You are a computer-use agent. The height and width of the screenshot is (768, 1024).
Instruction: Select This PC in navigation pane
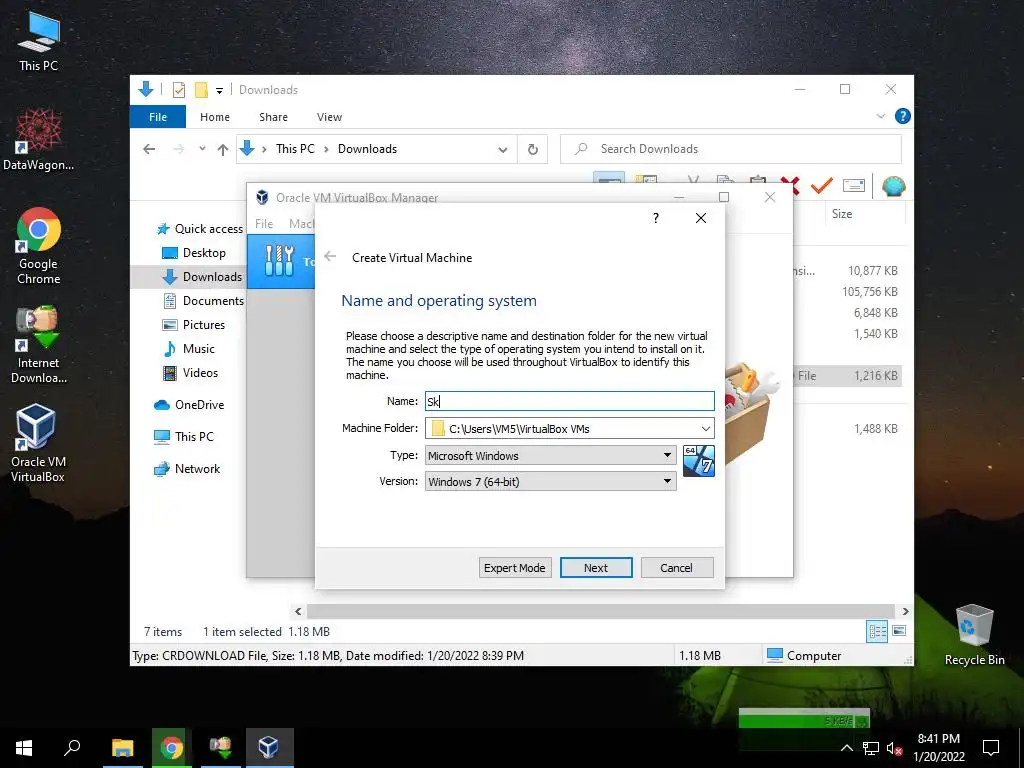184,436
